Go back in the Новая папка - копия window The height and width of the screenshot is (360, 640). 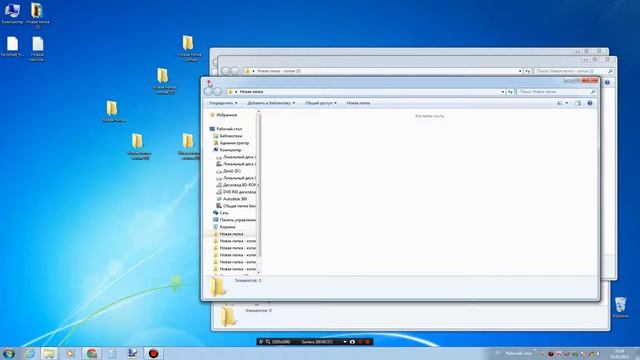(x=225, y=71)
